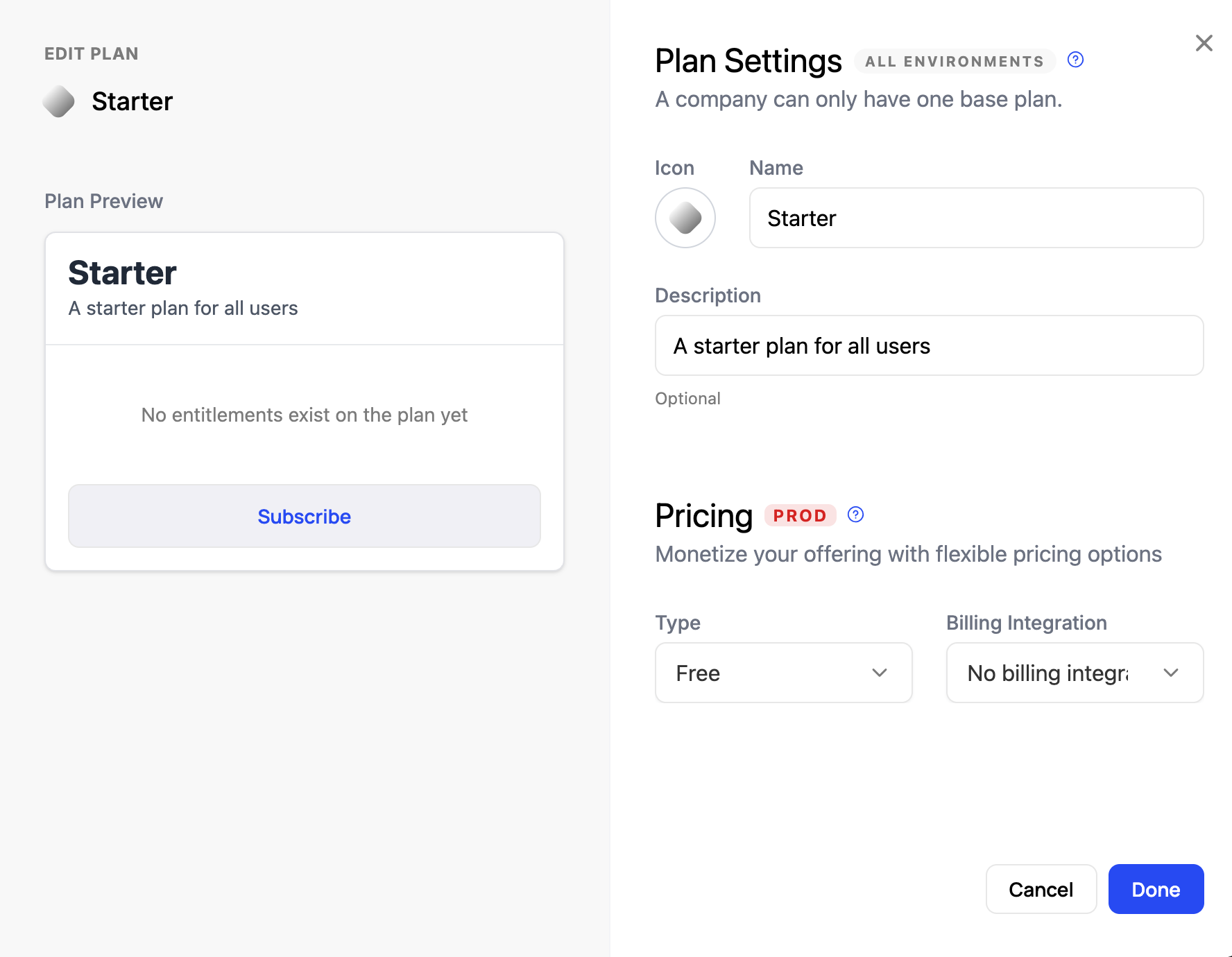1232x957 pixels.
Task: Click the Subscribe button
Action: coord(304,516)
